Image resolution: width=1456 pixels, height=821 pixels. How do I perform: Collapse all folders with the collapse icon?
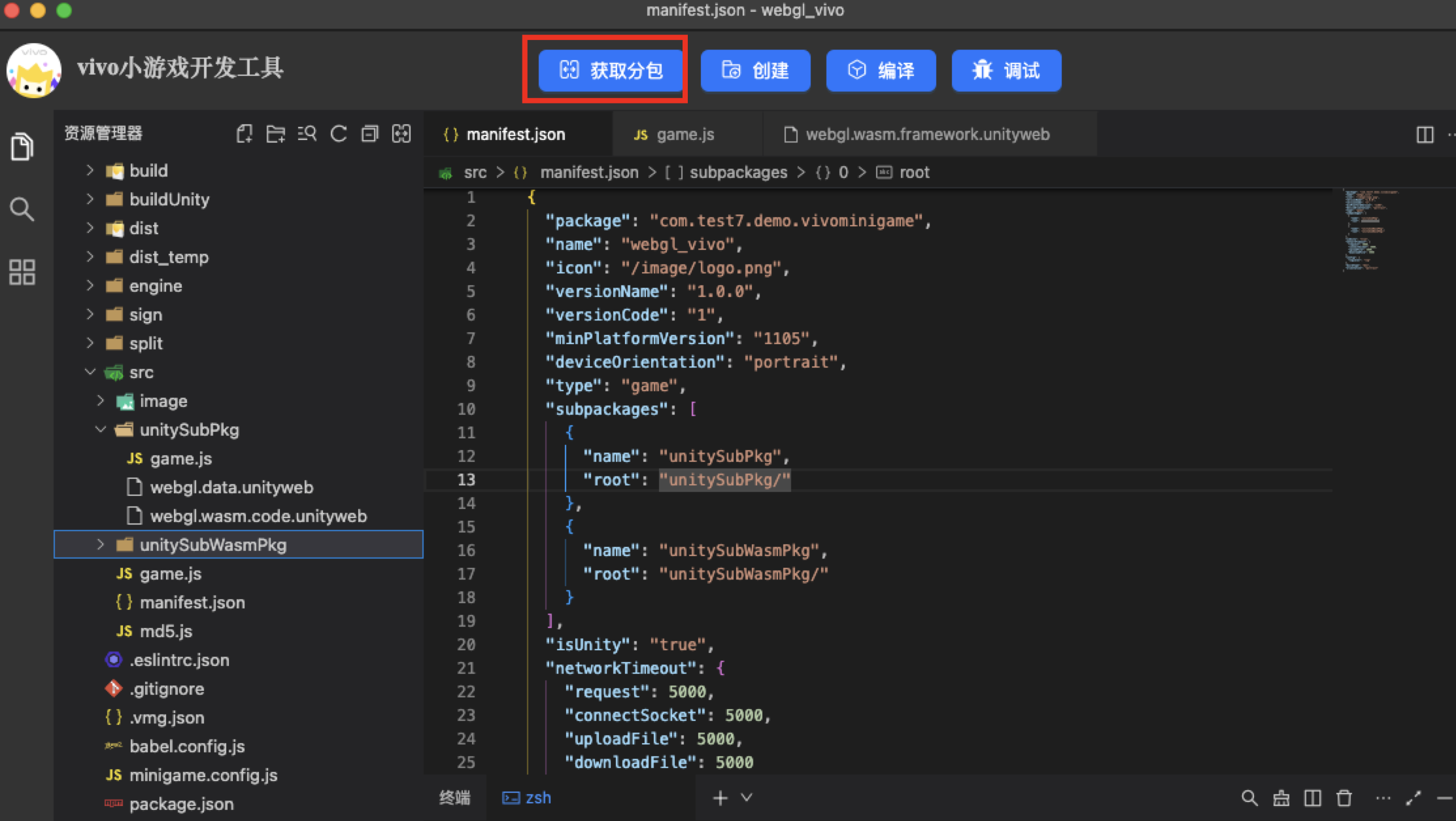370,134
